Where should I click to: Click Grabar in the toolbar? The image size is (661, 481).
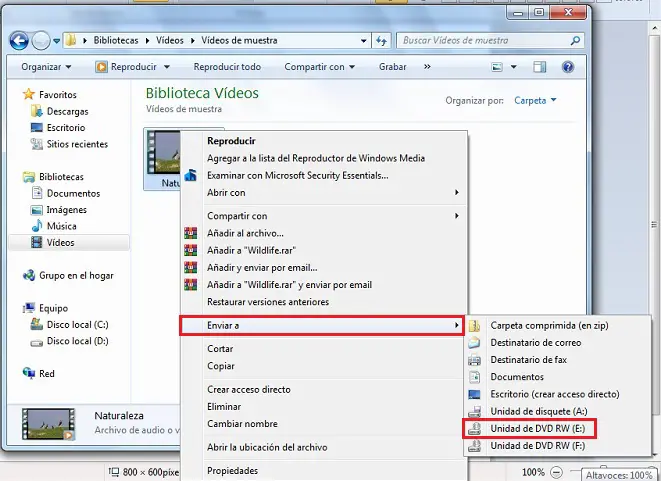[x=392, y=67]
